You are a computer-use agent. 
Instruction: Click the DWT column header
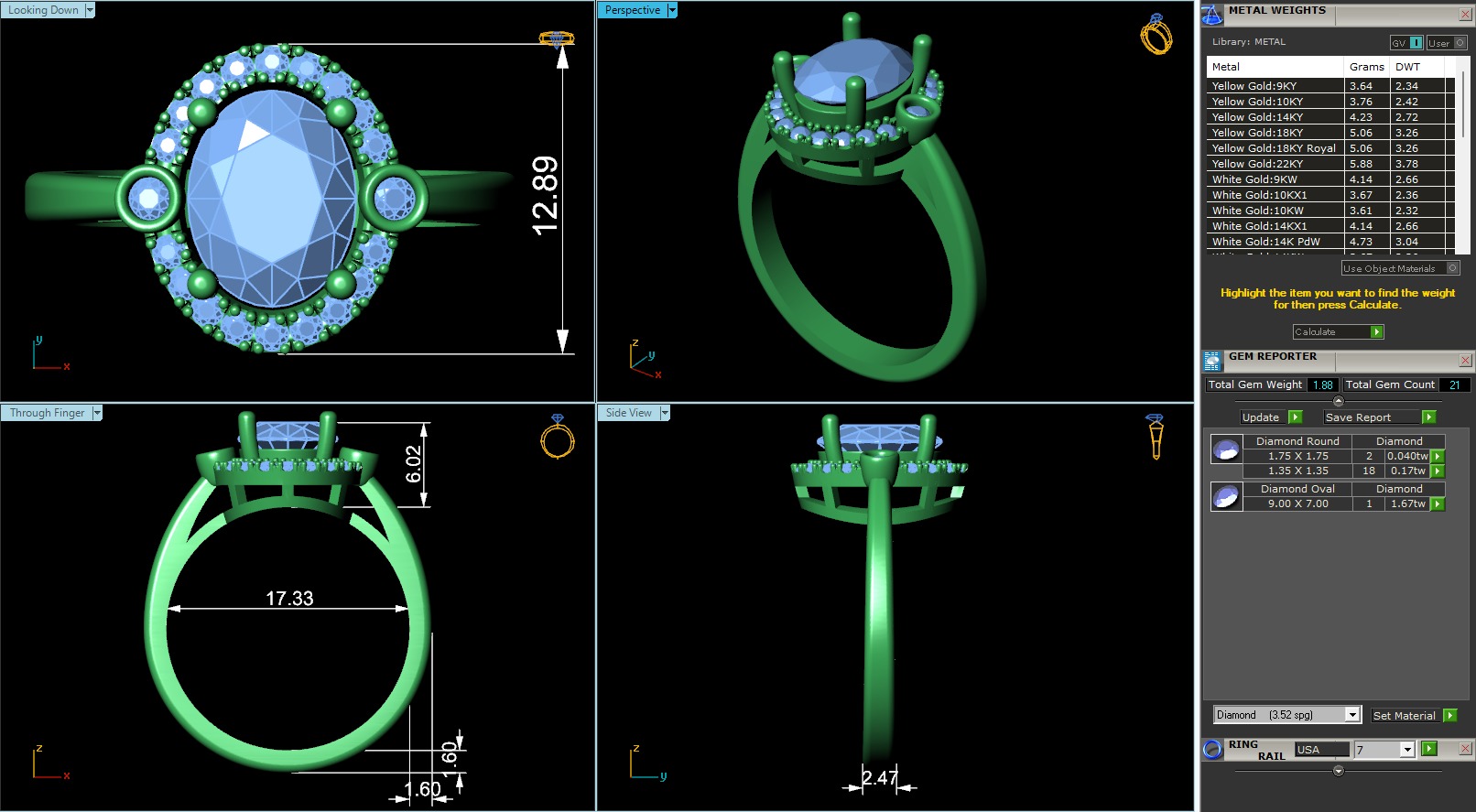coord(1417,67)
